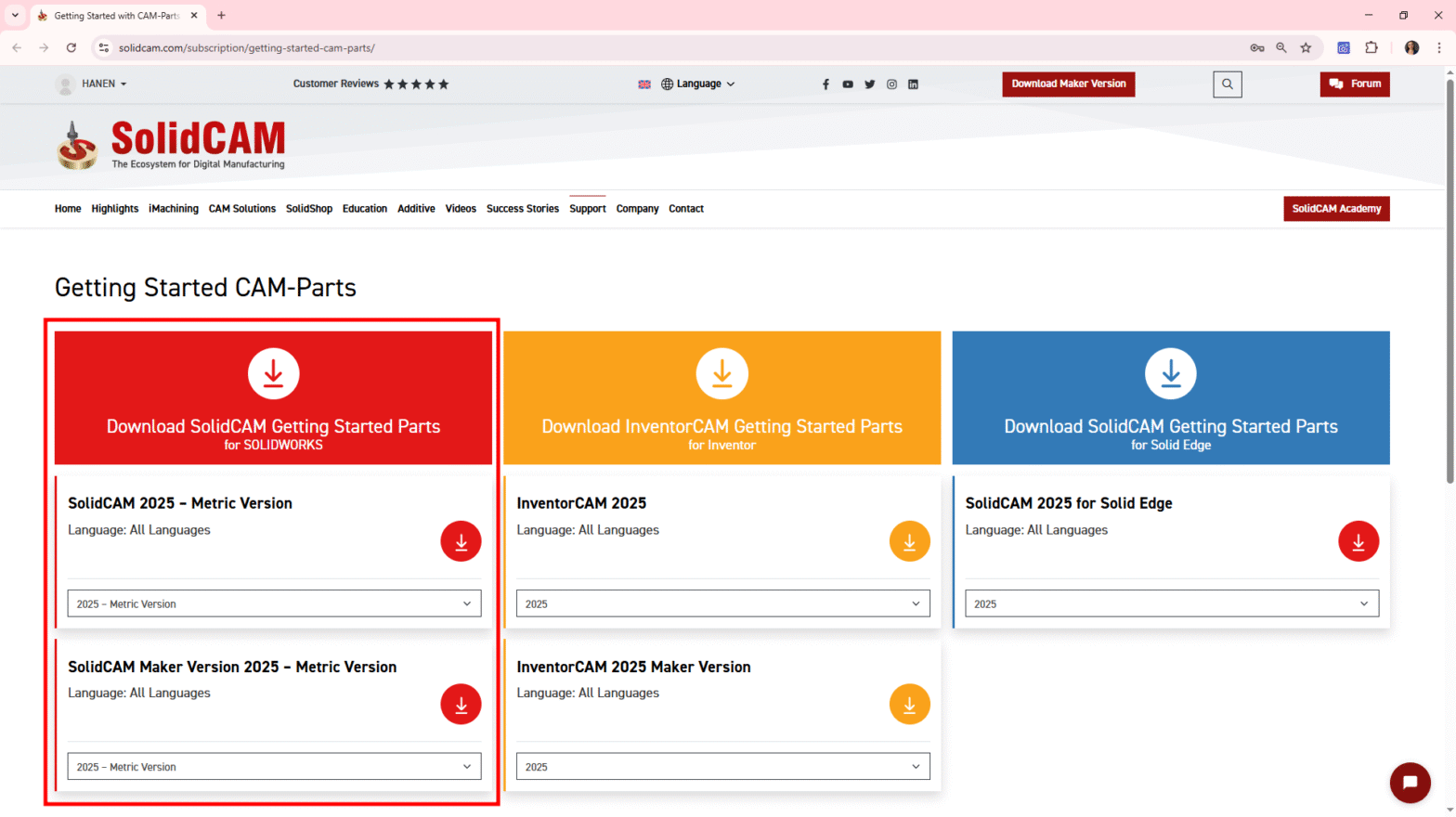The height and width of the screenshot is (817, 1456).
Task: Open the Twitter social icon
Action: click(x=870, y=84)
